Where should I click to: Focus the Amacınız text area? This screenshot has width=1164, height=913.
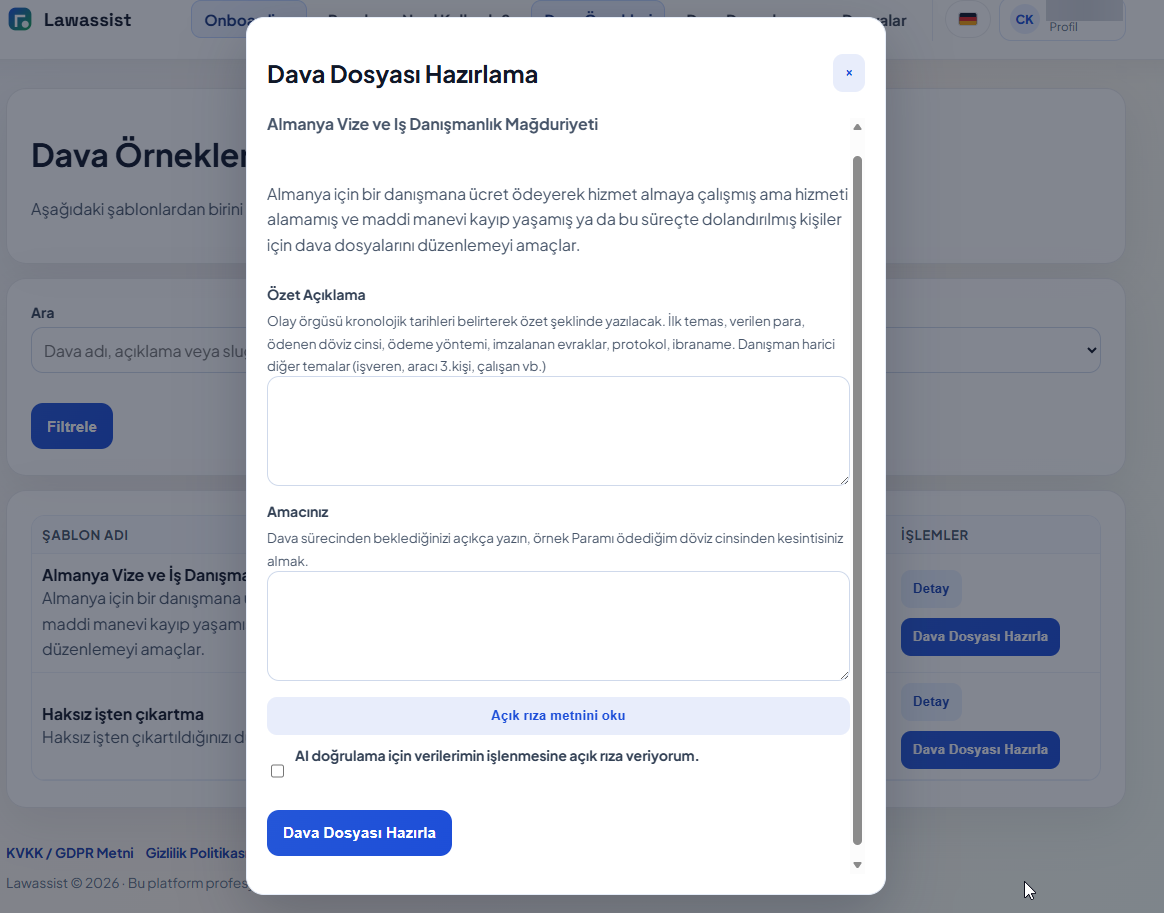[558, 626]
